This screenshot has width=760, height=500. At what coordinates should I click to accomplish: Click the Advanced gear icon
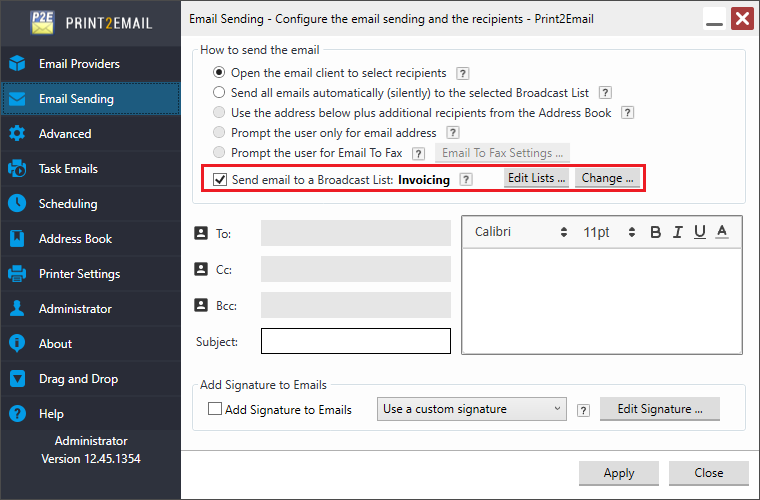point(17,134)
